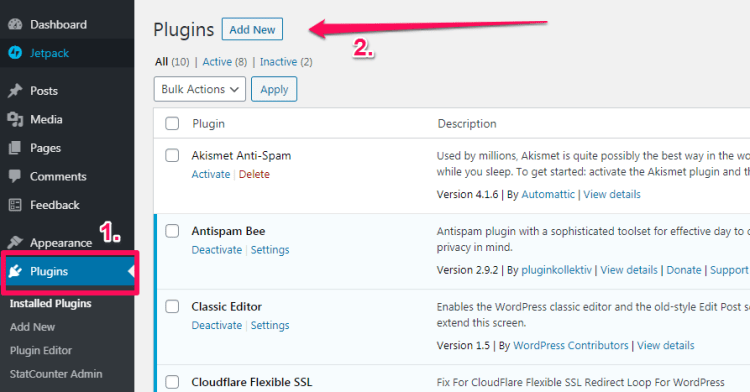Screen dimensions: 750x392
Task: Check the Antispam Bee checkbox
Action: 172,231
